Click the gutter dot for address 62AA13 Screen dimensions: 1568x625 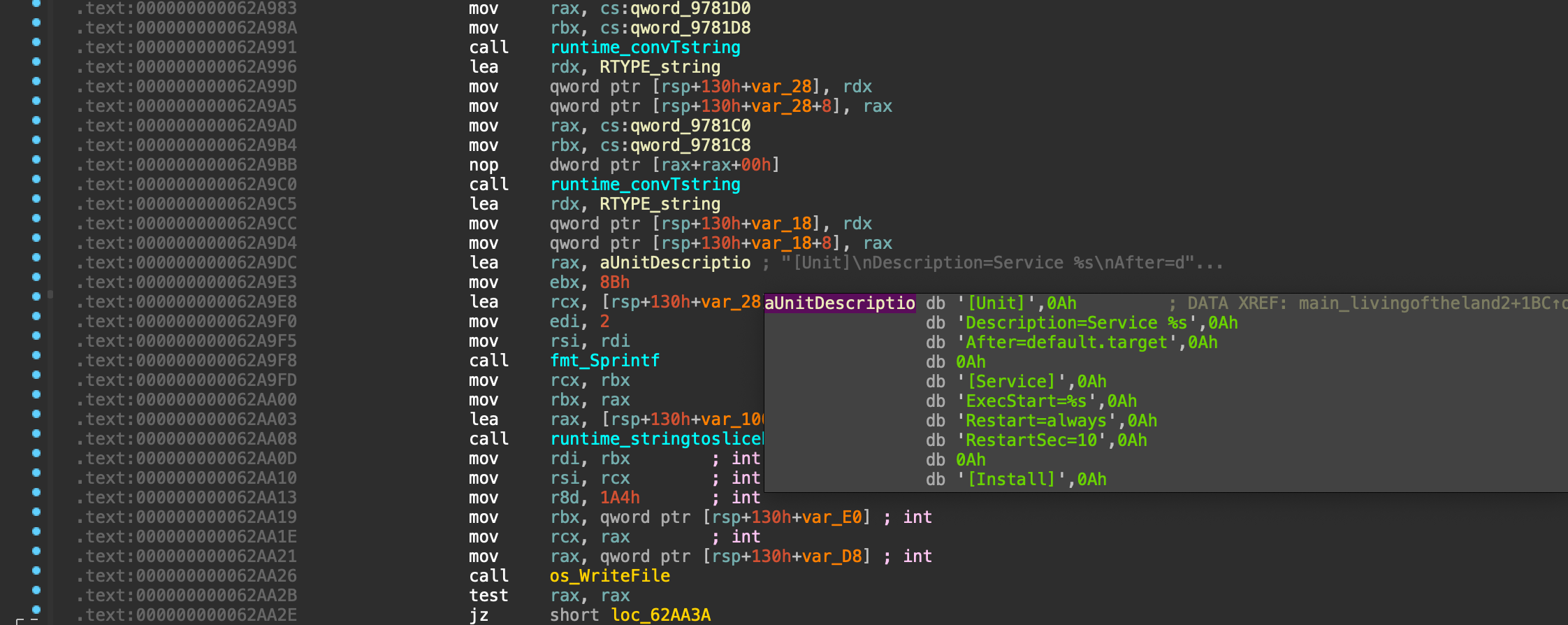[36, 493]
